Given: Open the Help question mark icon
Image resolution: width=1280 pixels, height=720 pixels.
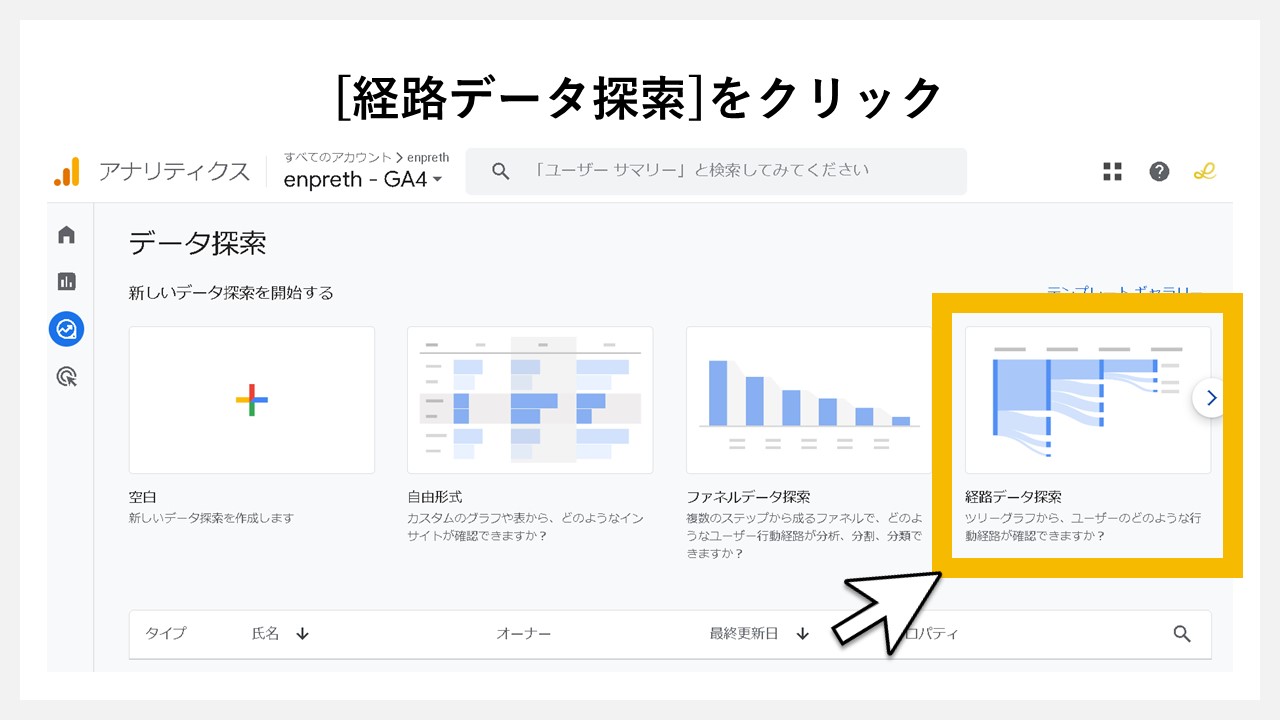Looking at the screenshot, I should point(1158,171).
